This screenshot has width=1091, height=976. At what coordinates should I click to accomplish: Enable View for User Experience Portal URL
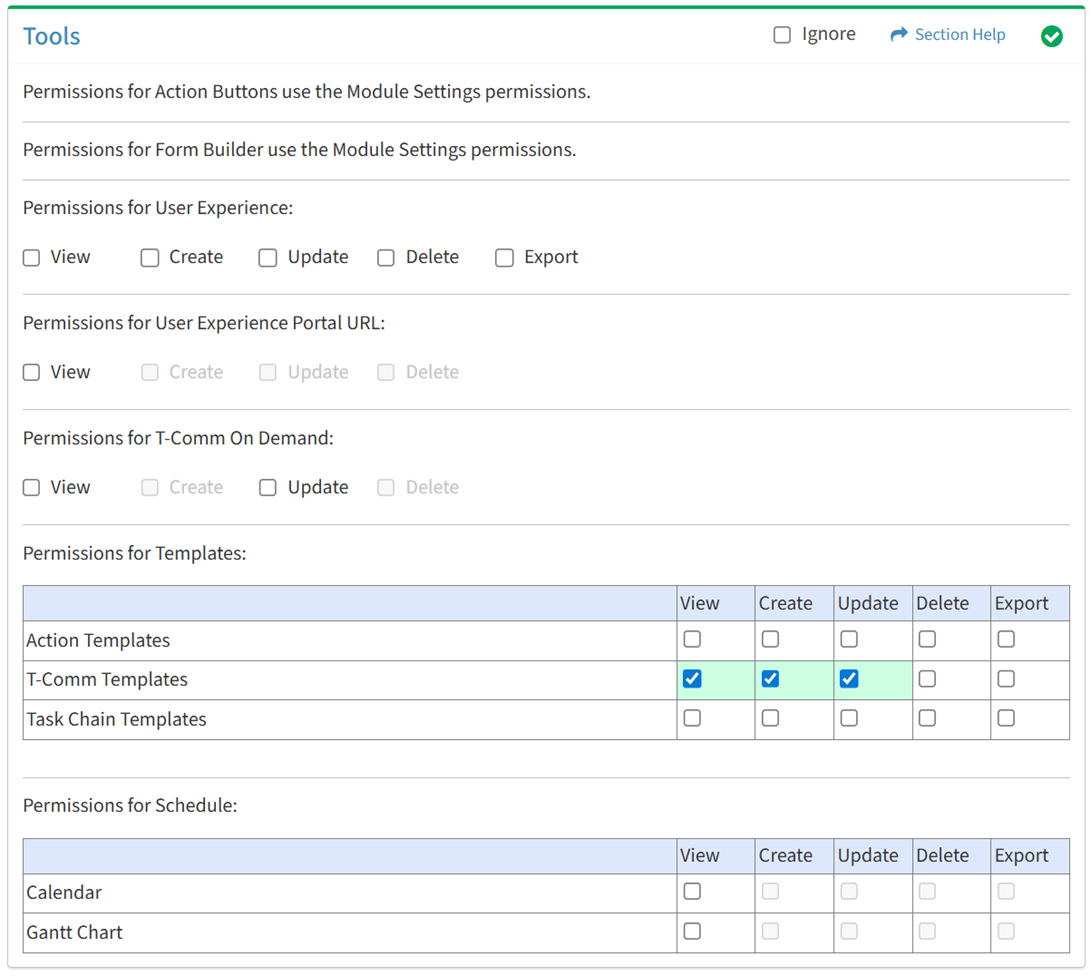pos(32,373)
